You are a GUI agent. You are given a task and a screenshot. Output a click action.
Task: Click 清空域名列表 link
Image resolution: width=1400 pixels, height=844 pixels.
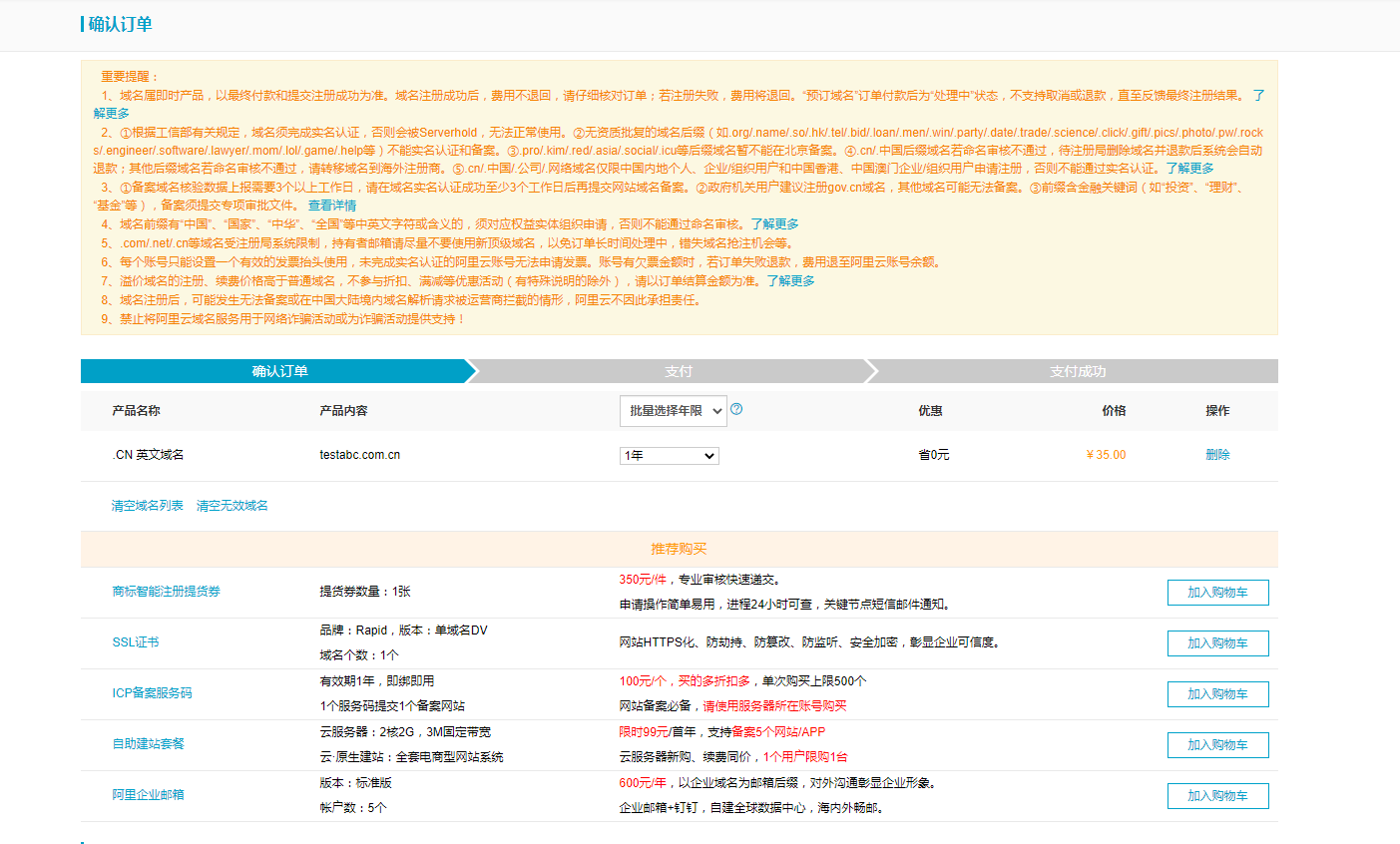pos(148,506)
